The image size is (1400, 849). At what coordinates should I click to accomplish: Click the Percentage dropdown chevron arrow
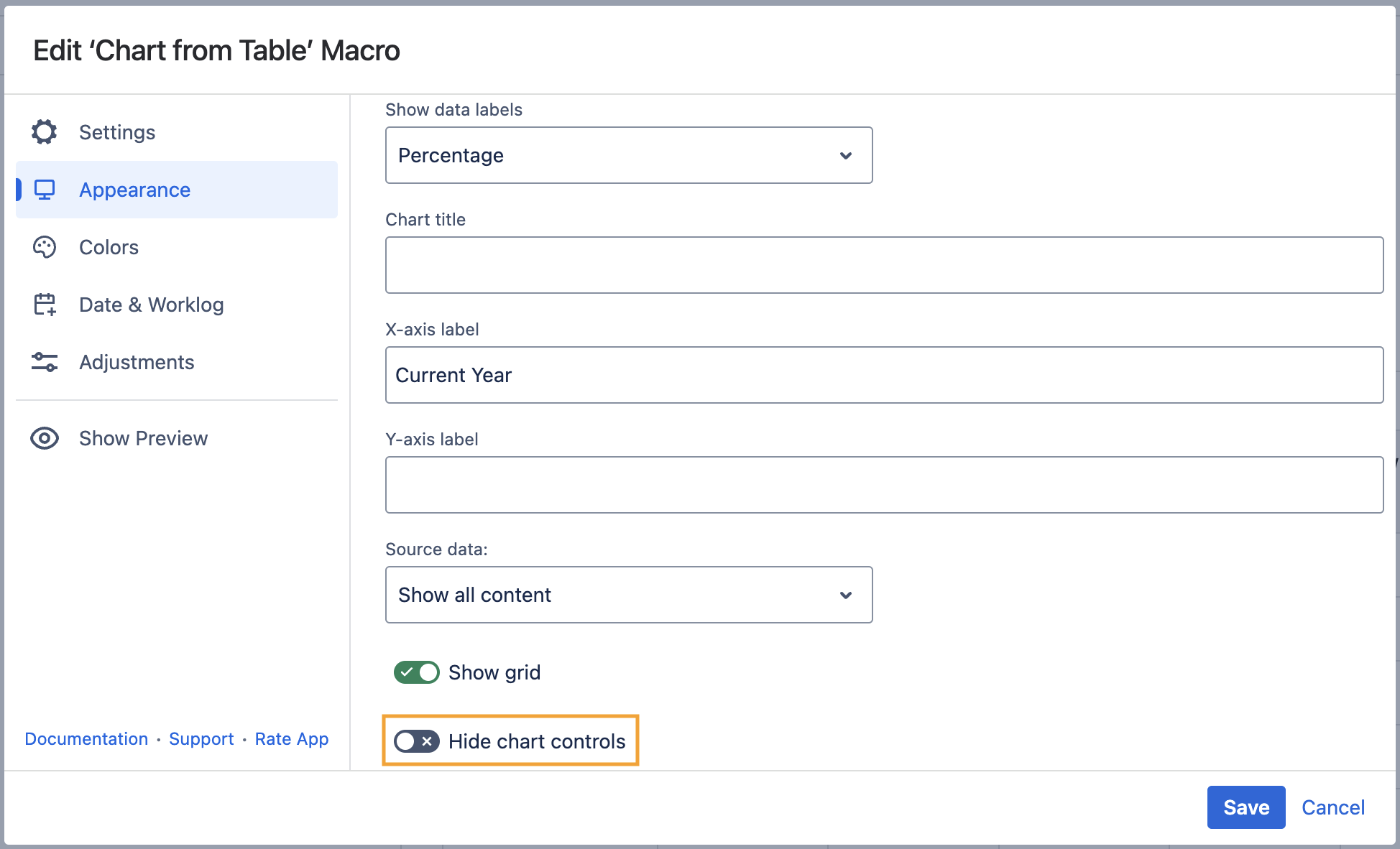click(x=846, y=156)
